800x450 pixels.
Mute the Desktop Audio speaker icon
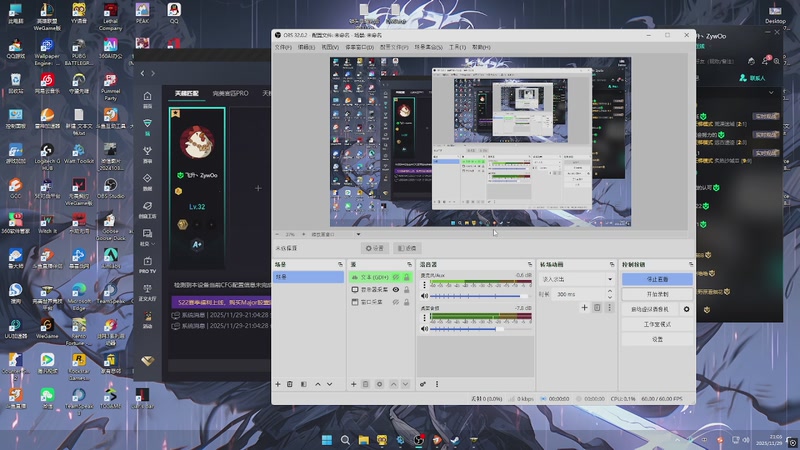pyautogui.click(x=424, y=329)
